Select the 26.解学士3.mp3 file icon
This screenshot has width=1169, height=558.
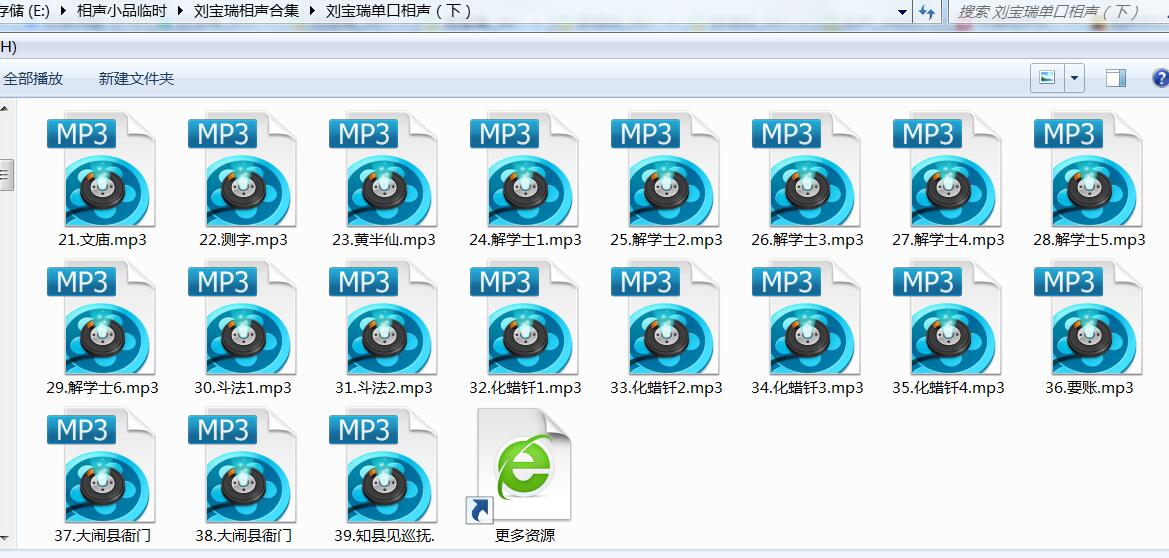tap(805, 170)
